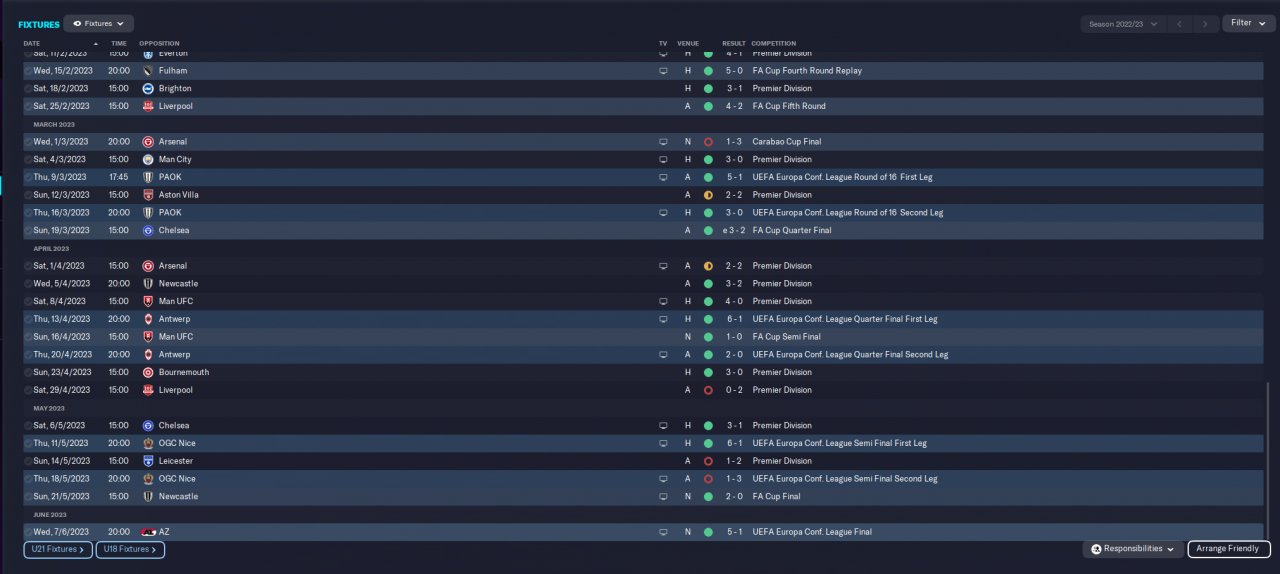Click the Fulham club badge
The image size is (1280, 574).
tap(148, 71)
